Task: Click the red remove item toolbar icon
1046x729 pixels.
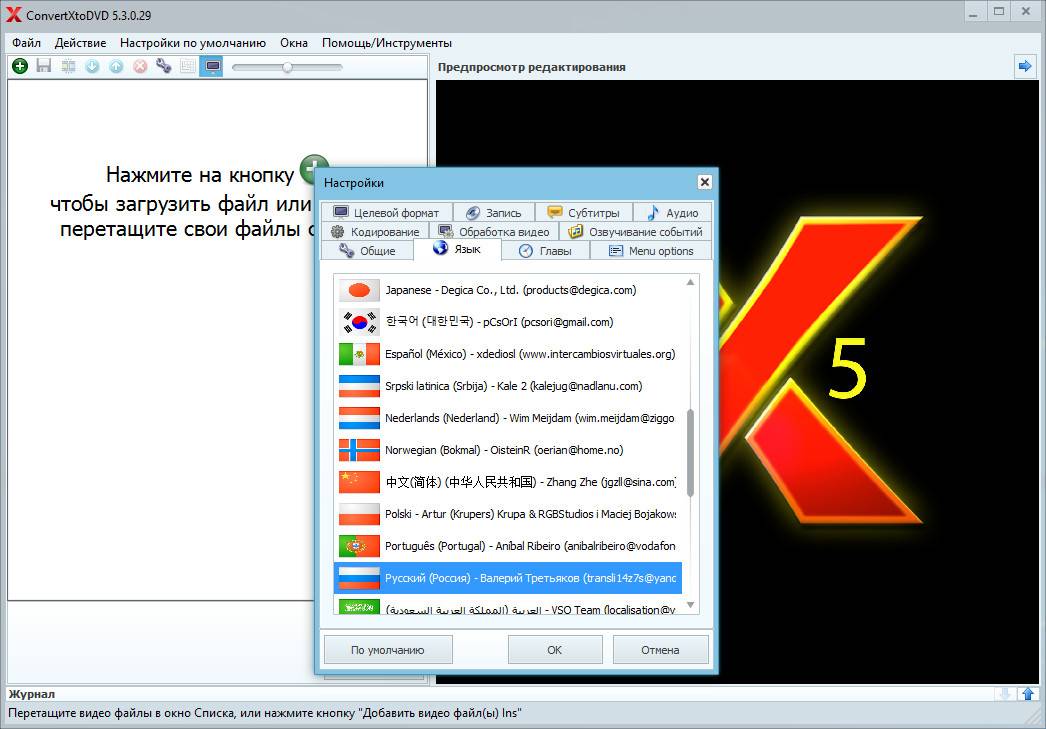Action: 140,66
